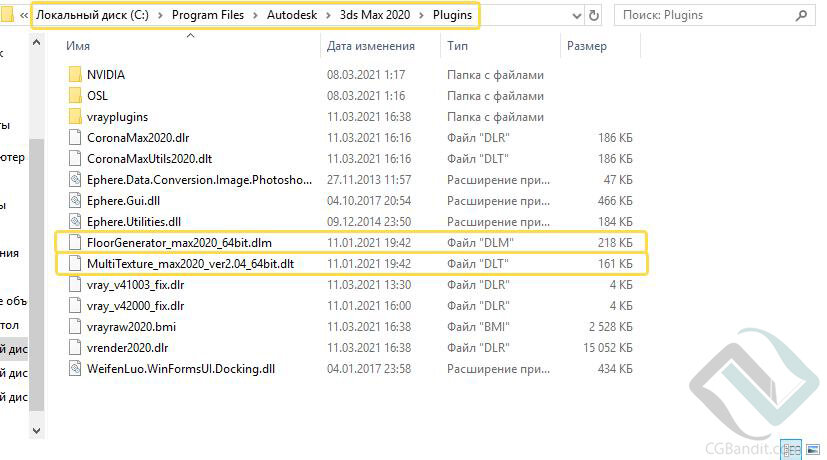
Task: Click the WeifenLuo.WinFormsUI.Docking.dll file icon
Action: click(x=75, y=369)
